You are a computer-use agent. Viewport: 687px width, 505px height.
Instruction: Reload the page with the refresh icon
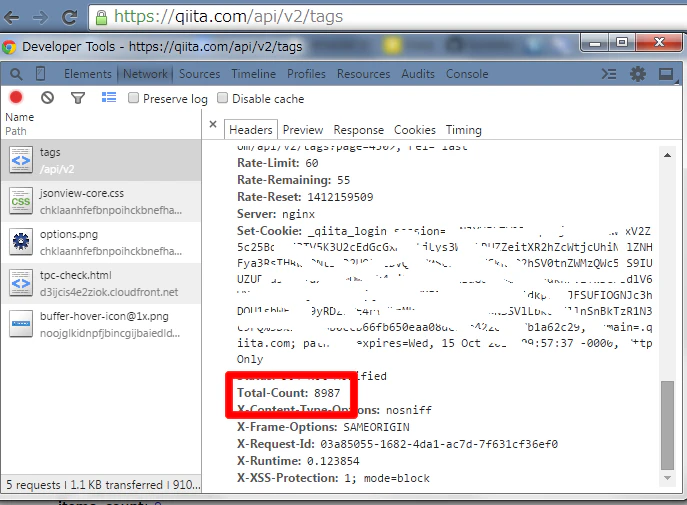pyautogui.click(x=69, y=17)
